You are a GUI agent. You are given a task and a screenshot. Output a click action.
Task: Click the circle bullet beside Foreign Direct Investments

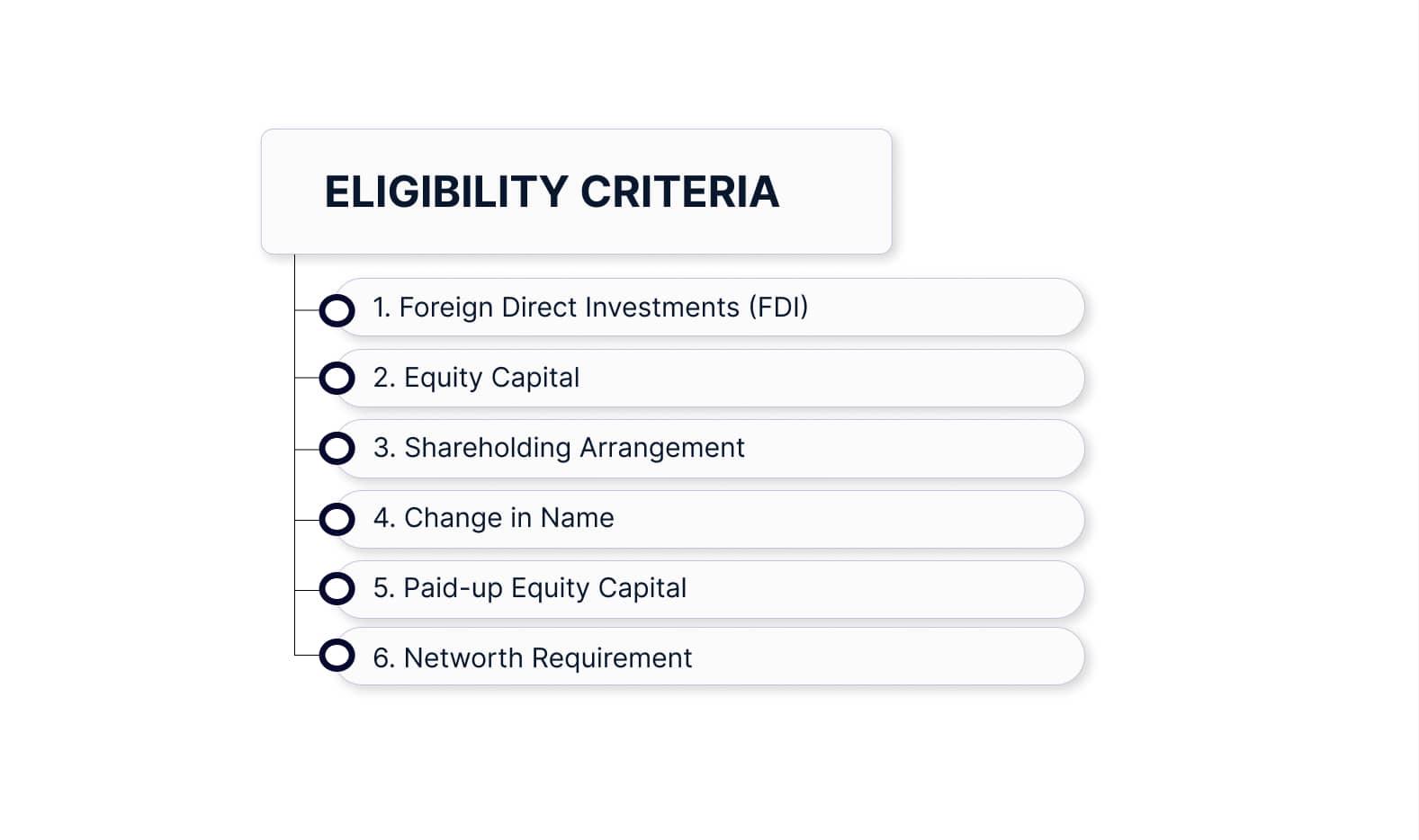[x=337, y=310]
